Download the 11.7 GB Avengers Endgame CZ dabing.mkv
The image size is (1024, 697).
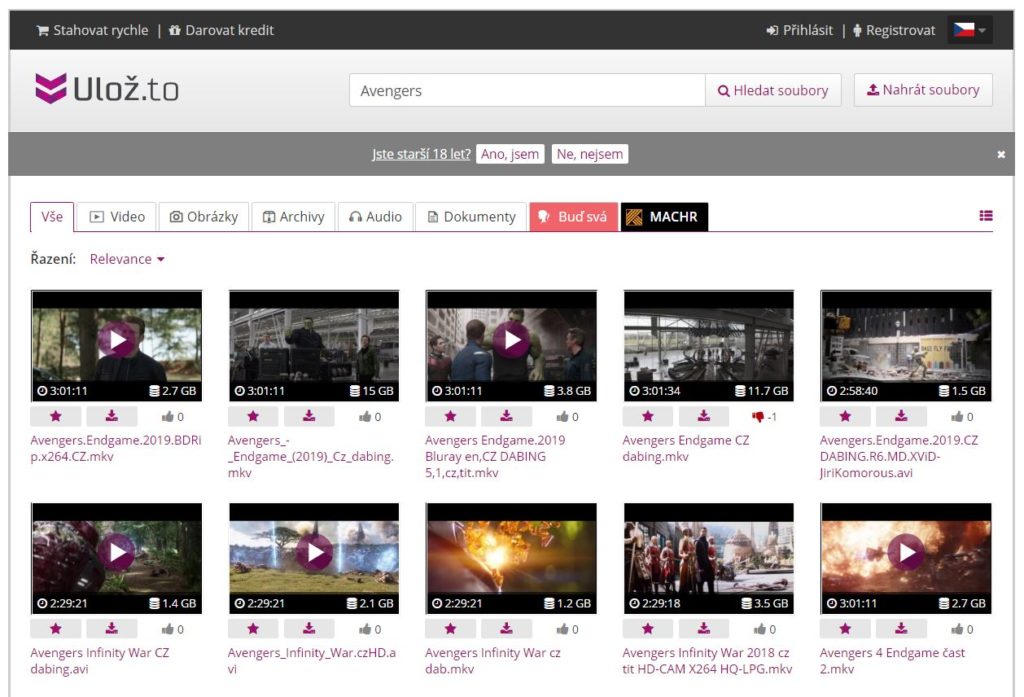(703, 416)
